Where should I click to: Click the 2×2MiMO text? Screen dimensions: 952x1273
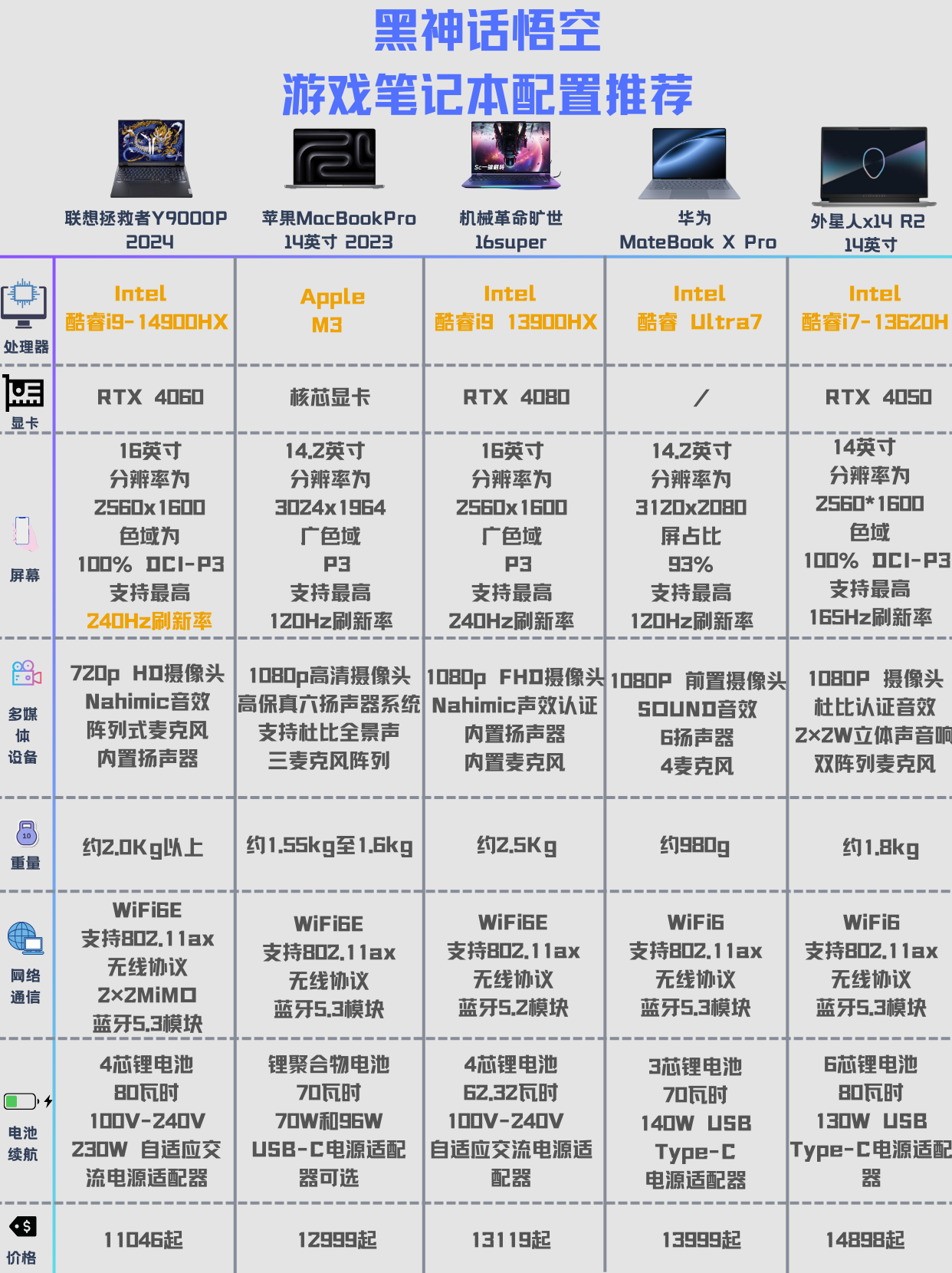point(147,995)
